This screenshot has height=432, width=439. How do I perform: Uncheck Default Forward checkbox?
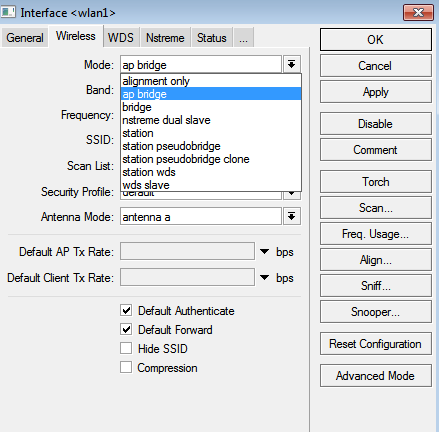coord(126,329)
